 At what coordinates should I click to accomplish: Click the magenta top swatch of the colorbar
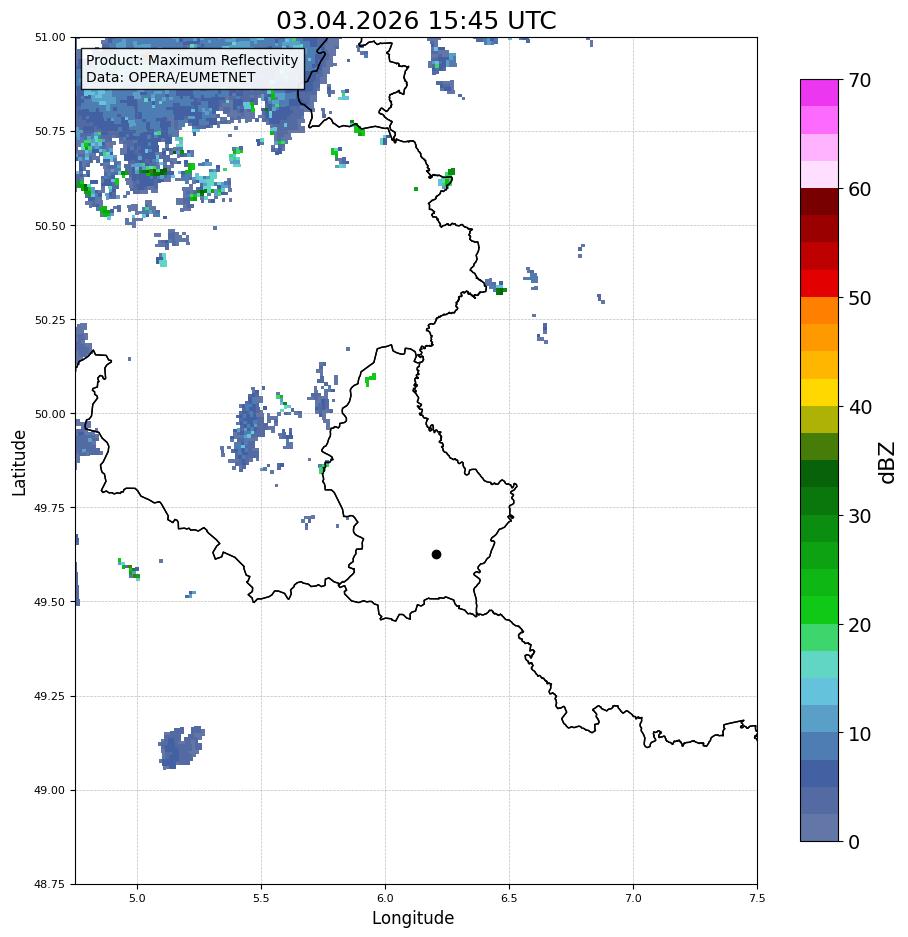click(x=820, y=93)
